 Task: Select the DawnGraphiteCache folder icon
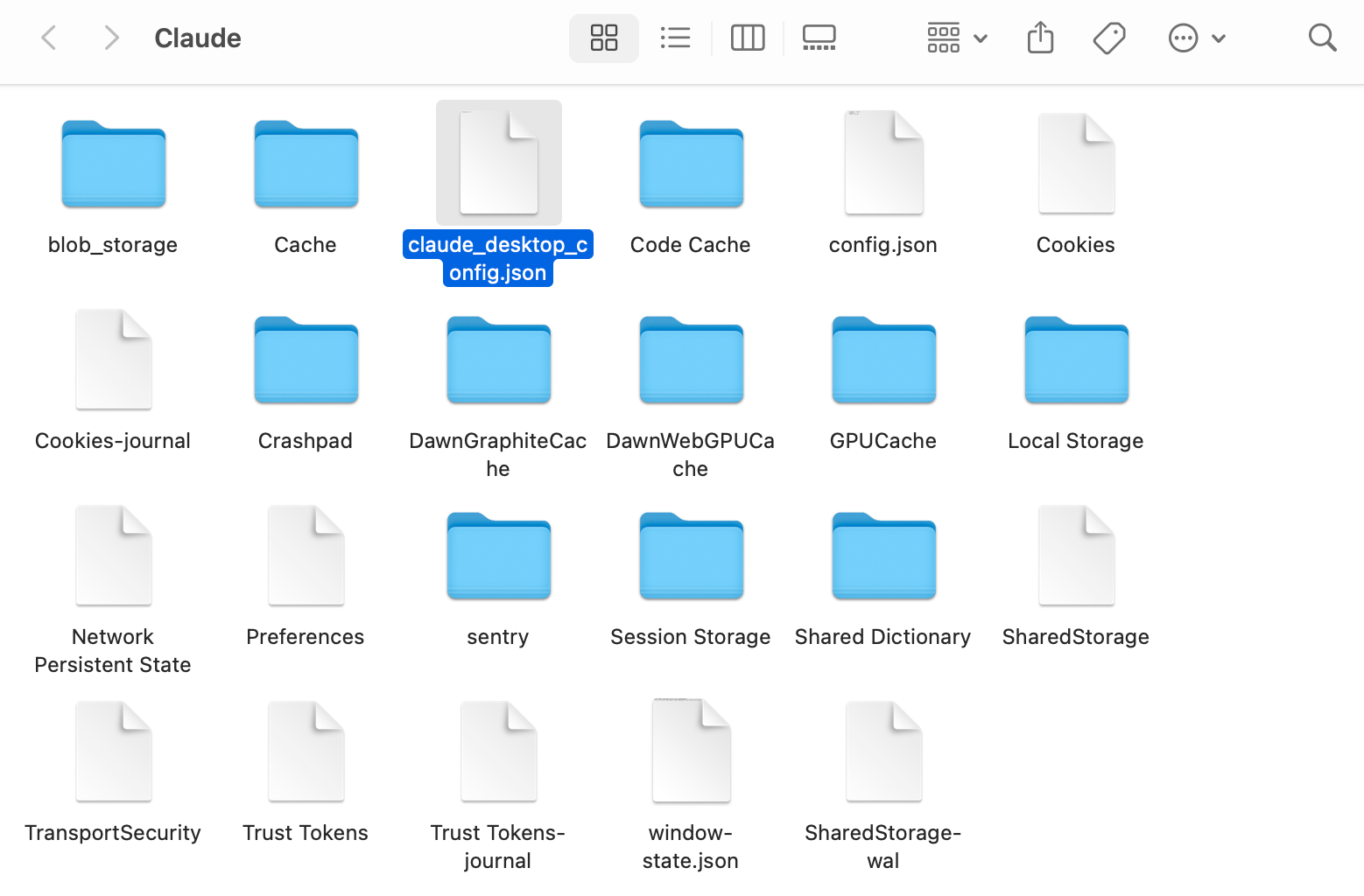click(x=499, y=360)
